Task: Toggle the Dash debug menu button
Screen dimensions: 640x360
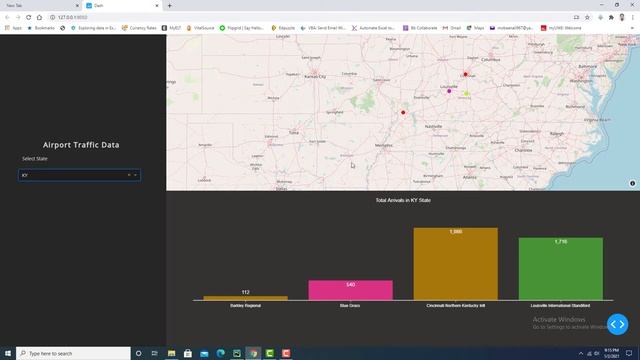Action: click(x=618, y=324)
